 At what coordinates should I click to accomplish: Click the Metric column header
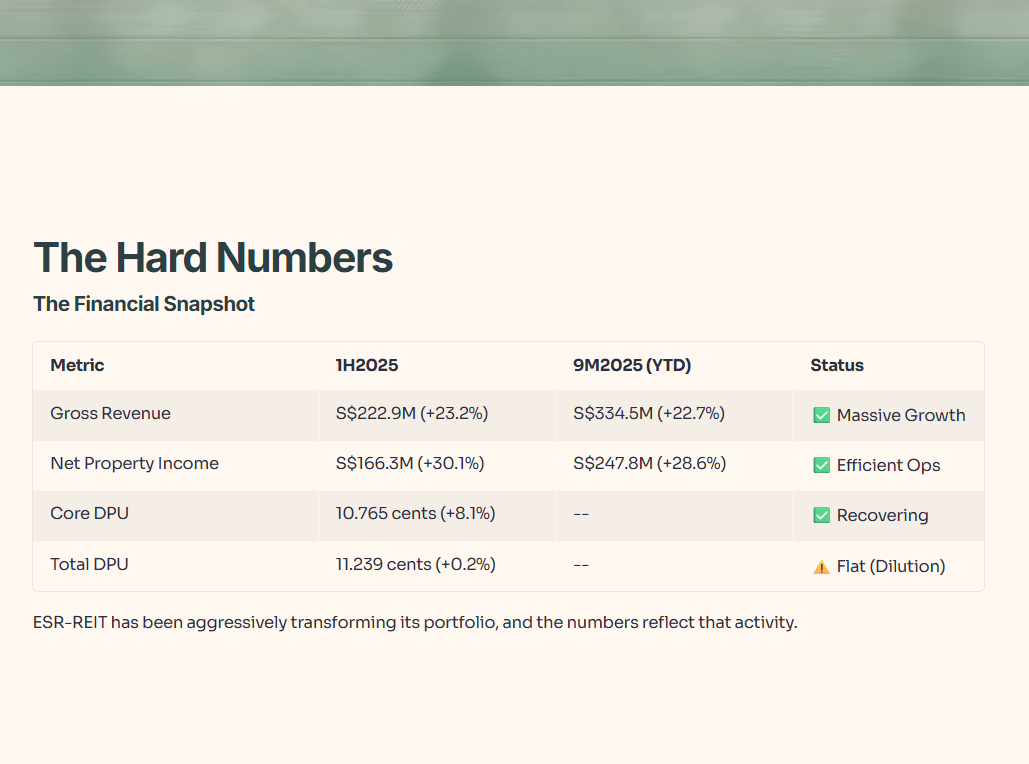coord(77,365)
